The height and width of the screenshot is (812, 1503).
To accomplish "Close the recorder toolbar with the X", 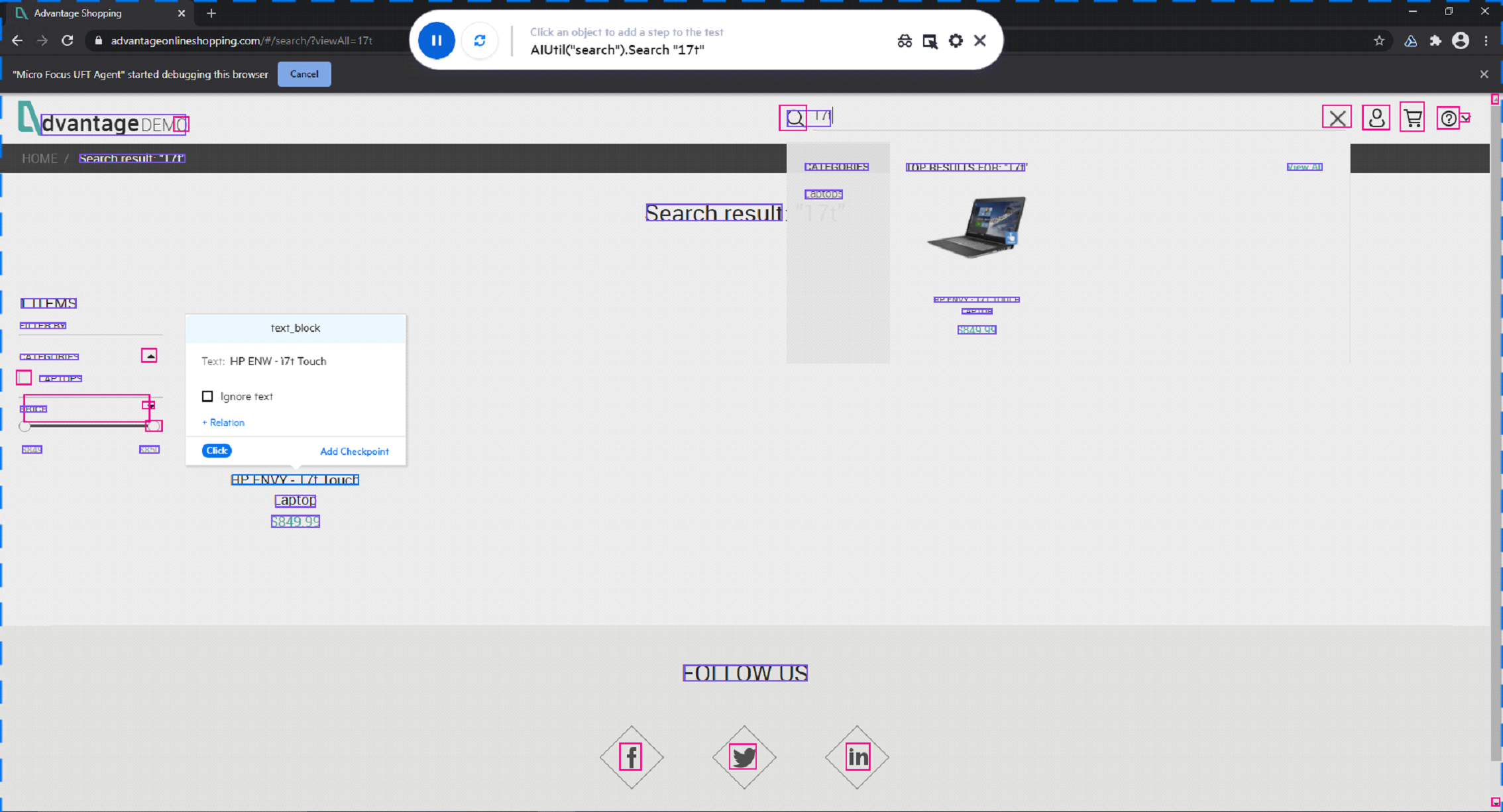I will pos(980,40).
